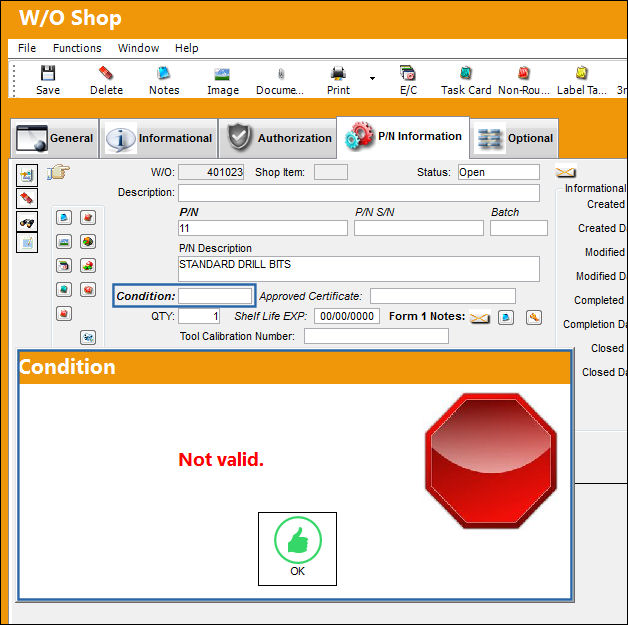Viewport: 628px width, 625px height.
Task: Click the Condition input field
Action: coord(215,296)
